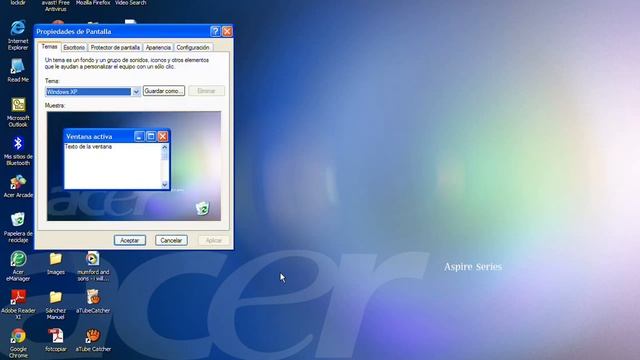
Task: Click the help question mark button
Action: tap(215, 31)
